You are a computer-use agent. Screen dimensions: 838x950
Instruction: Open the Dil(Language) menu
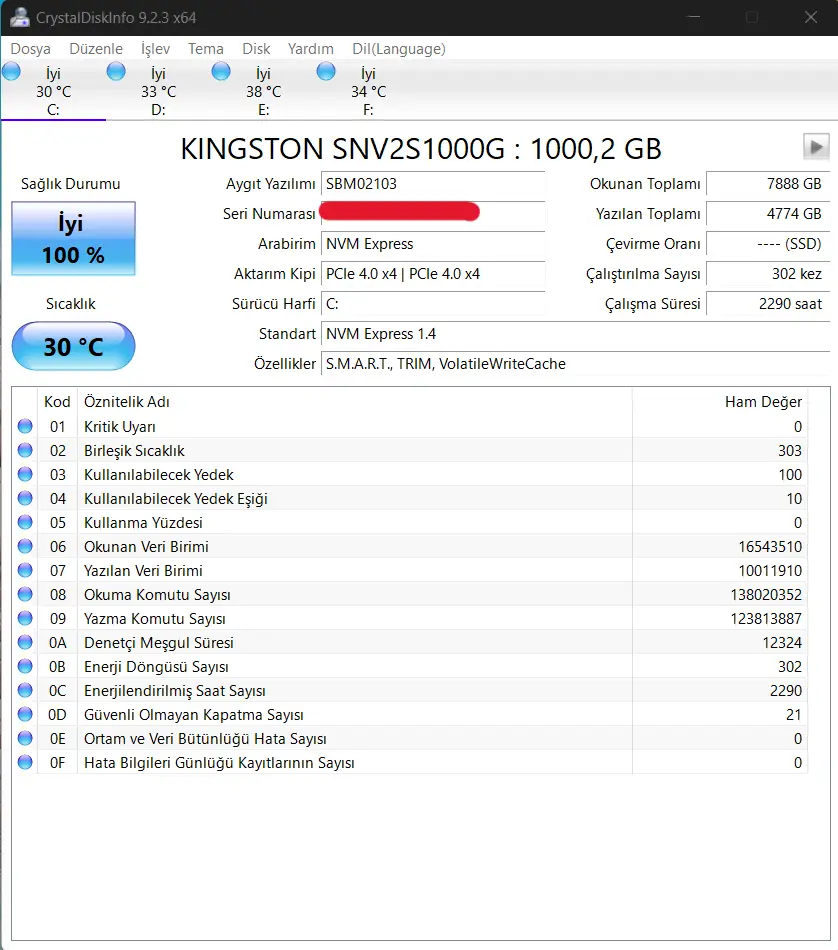coord(399,48)
